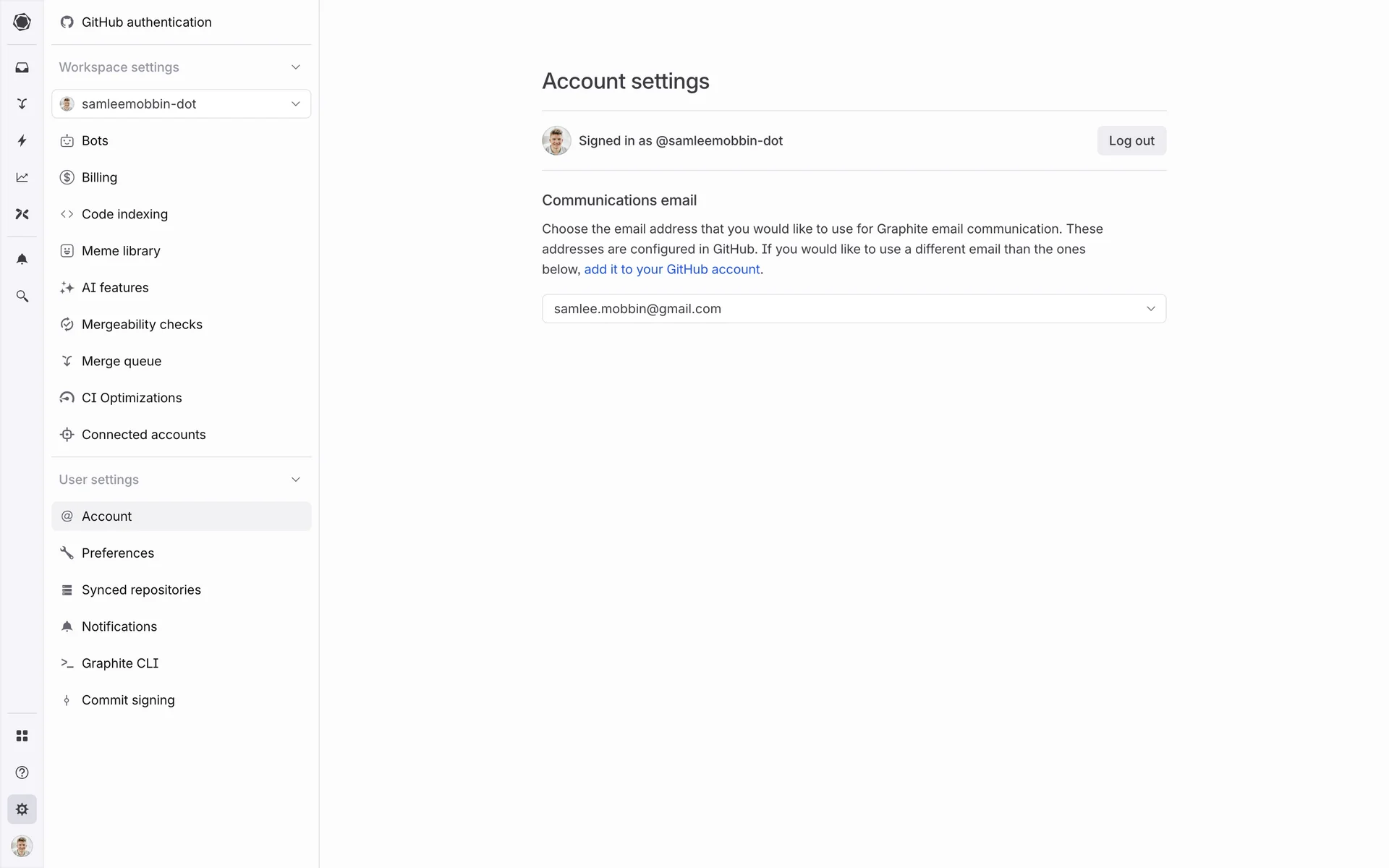Click the Log out button
Image resolution: width=1389 pixels, height=868 pixels.
[x=1131, y=141]
